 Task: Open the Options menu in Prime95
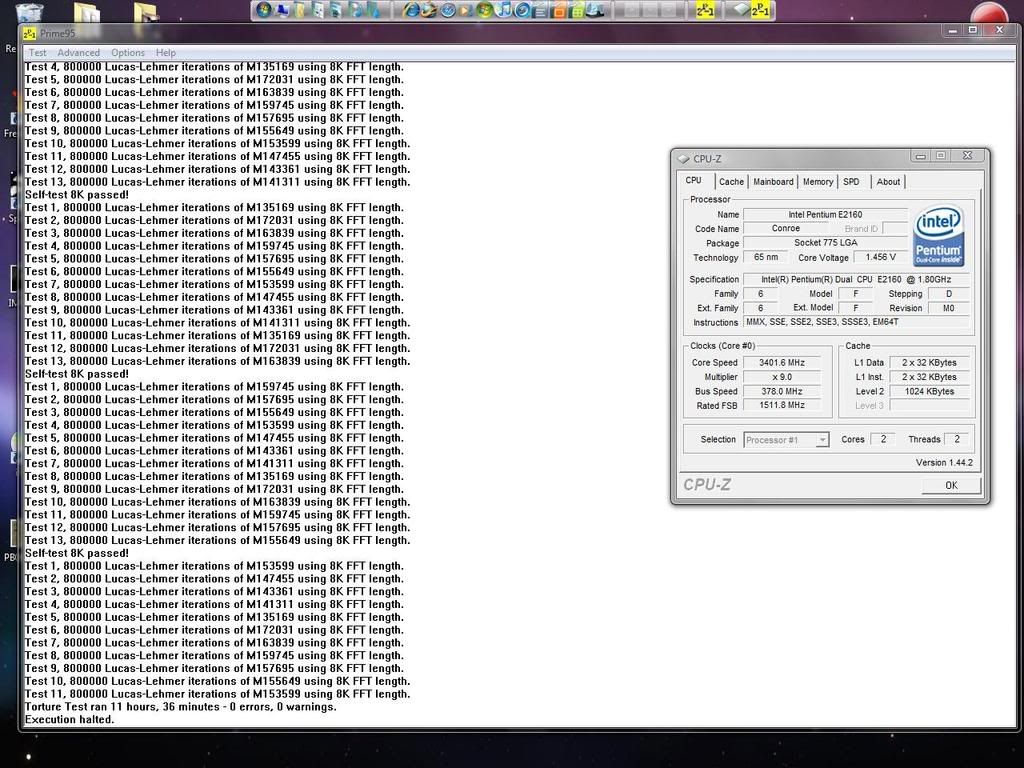(128, 53)
